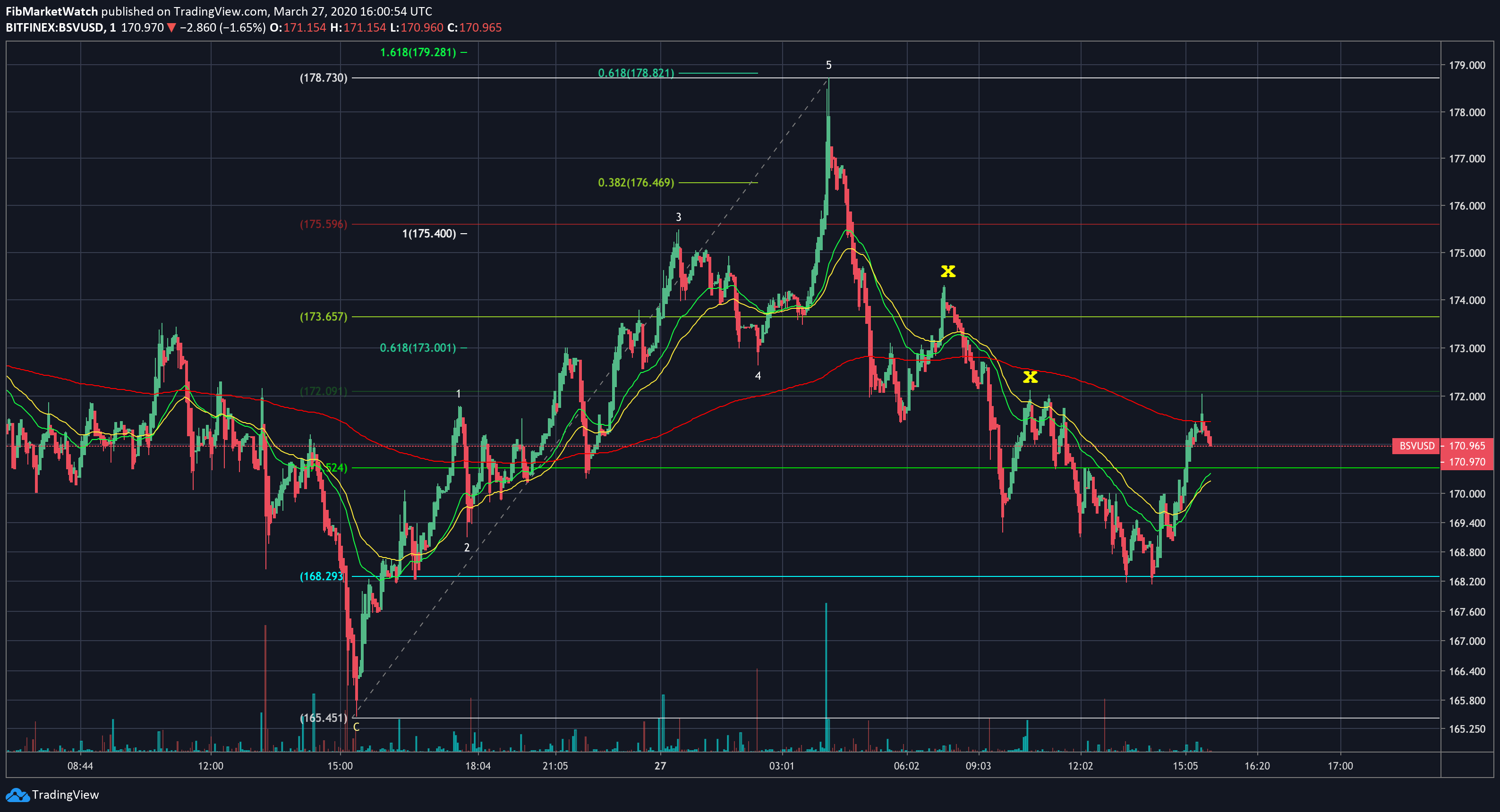This screenshot has width=1500, height=812.
Task: Click the 179.000 price axis tick
Action: (1467, 65)
